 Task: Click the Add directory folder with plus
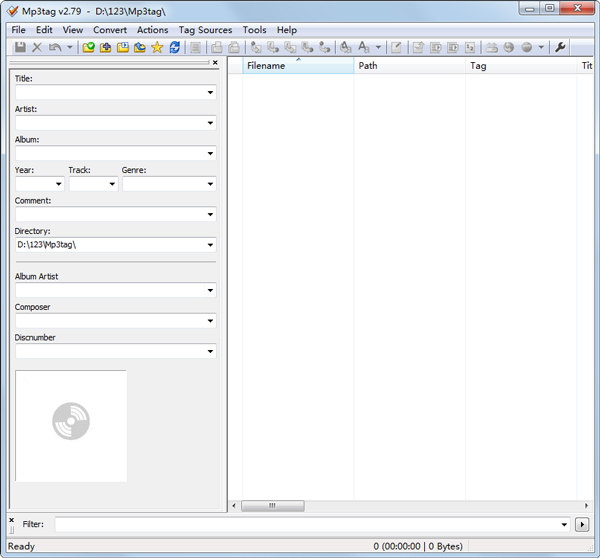[x=106, y=47]
